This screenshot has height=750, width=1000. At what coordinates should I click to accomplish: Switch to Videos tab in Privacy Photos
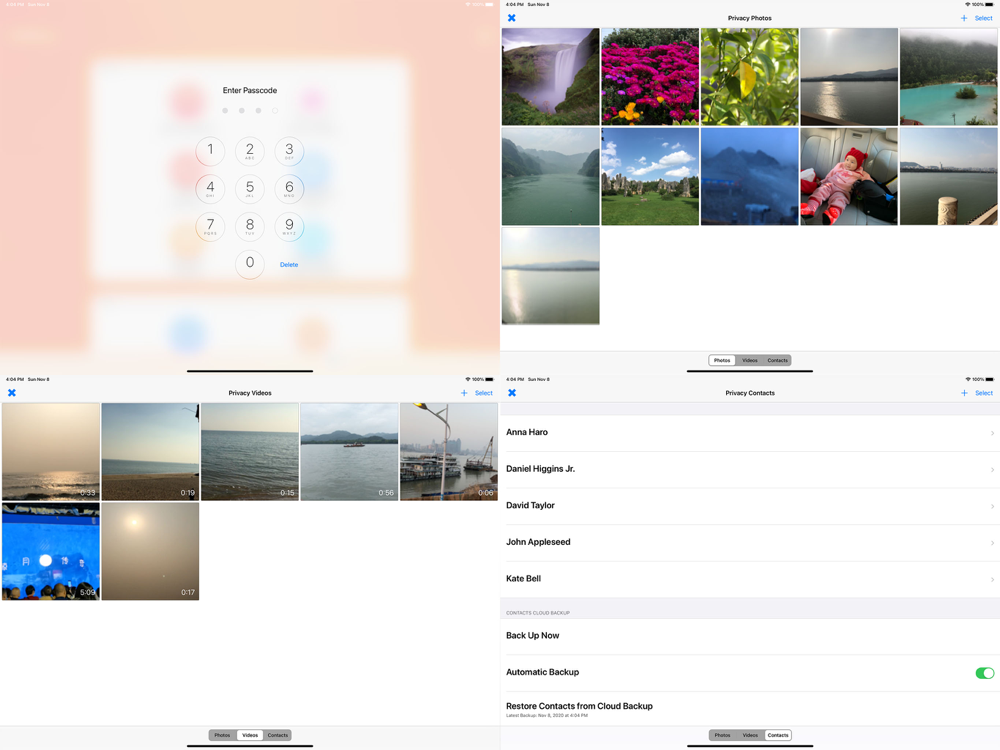(x=750, y=360)
